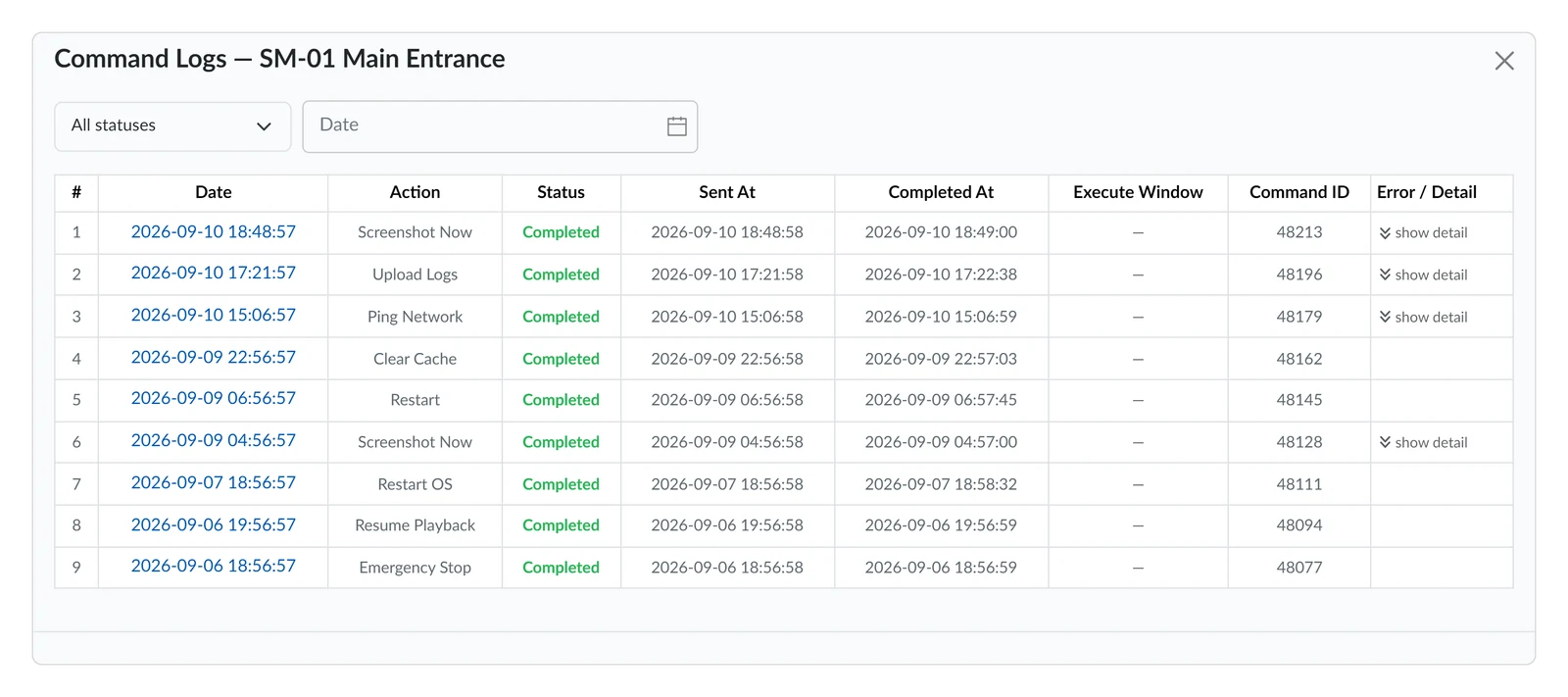Select the Restart OS action cell
This screenshot has width=1568, height=697.
tap(416, 485)
